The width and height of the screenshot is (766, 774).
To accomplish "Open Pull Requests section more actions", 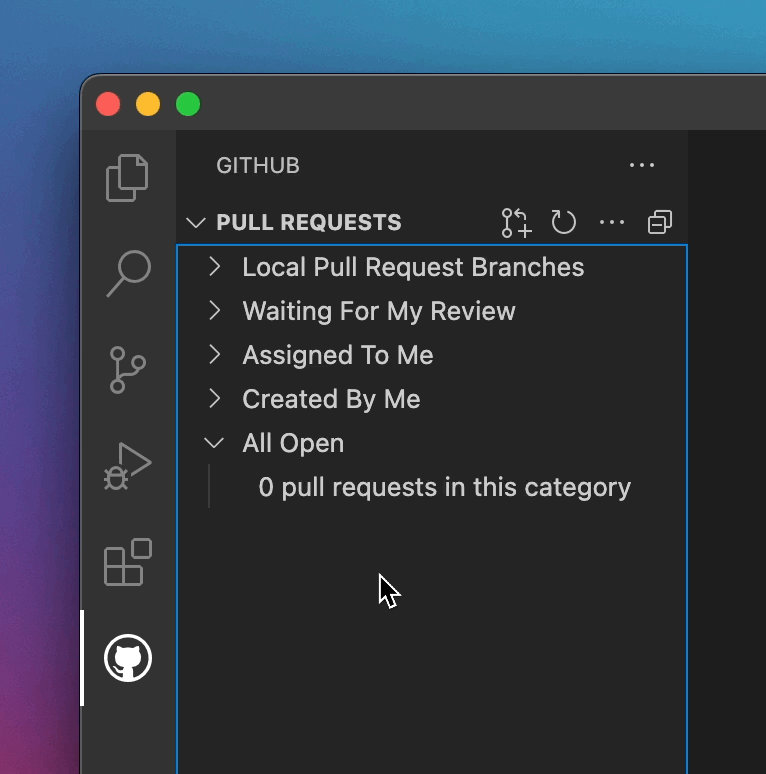I will click(612, 222).
